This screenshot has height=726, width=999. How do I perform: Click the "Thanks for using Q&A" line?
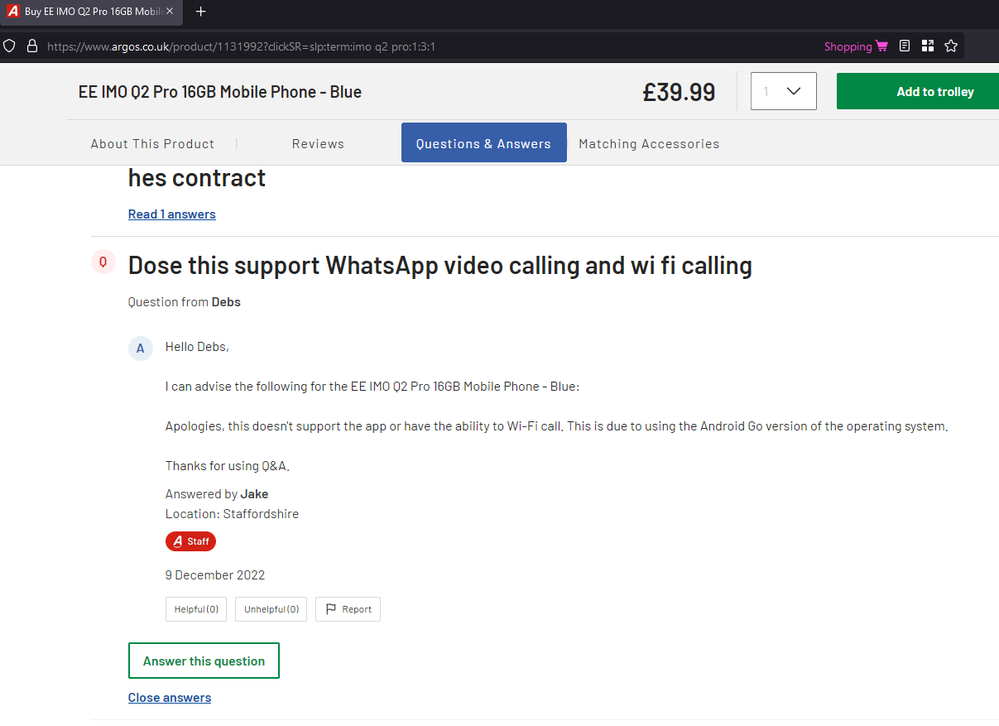(227, 466)
